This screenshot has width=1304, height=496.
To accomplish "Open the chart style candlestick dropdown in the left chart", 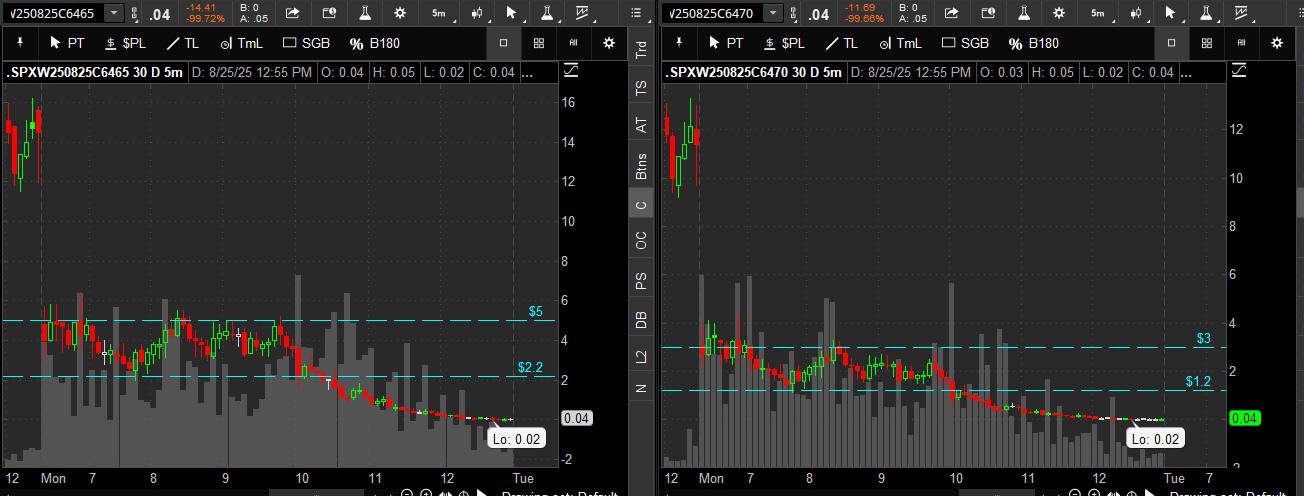I will pos(477,13).
